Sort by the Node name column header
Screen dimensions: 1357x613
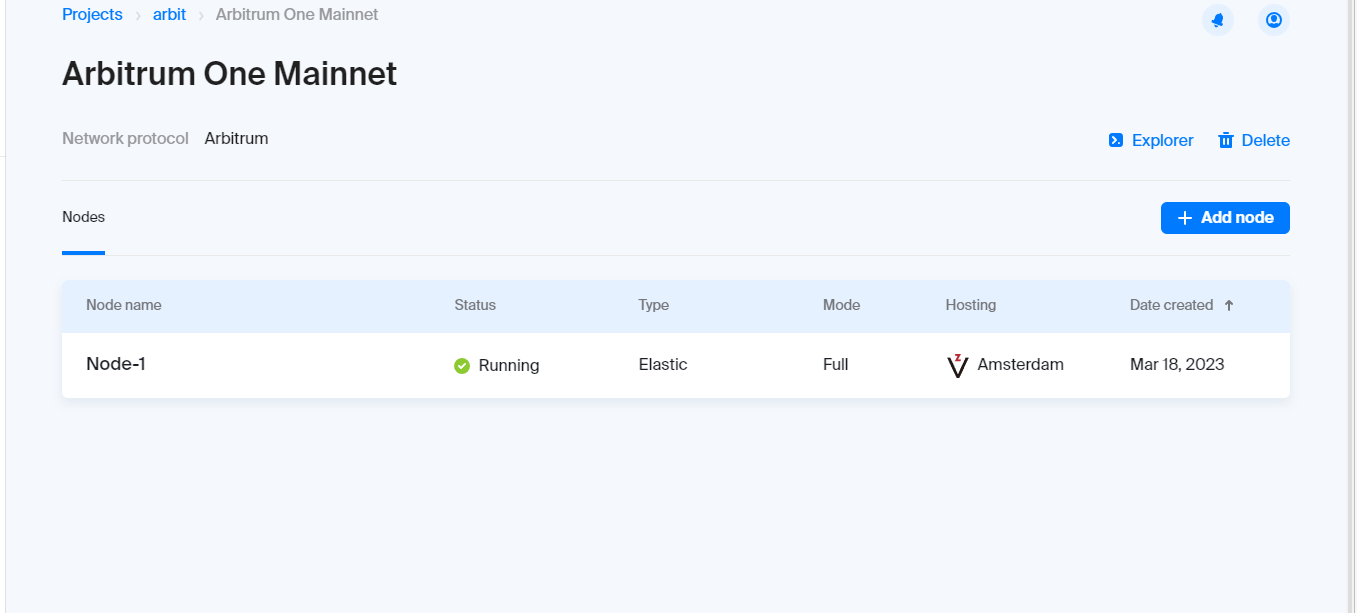(124, 305)
